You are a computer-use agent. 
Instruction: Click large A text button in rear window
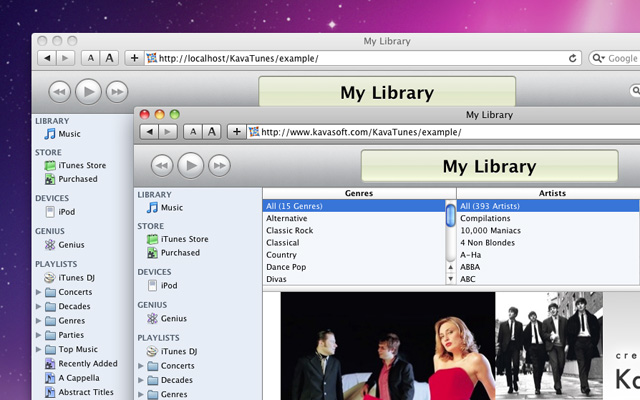coord(109,58)
